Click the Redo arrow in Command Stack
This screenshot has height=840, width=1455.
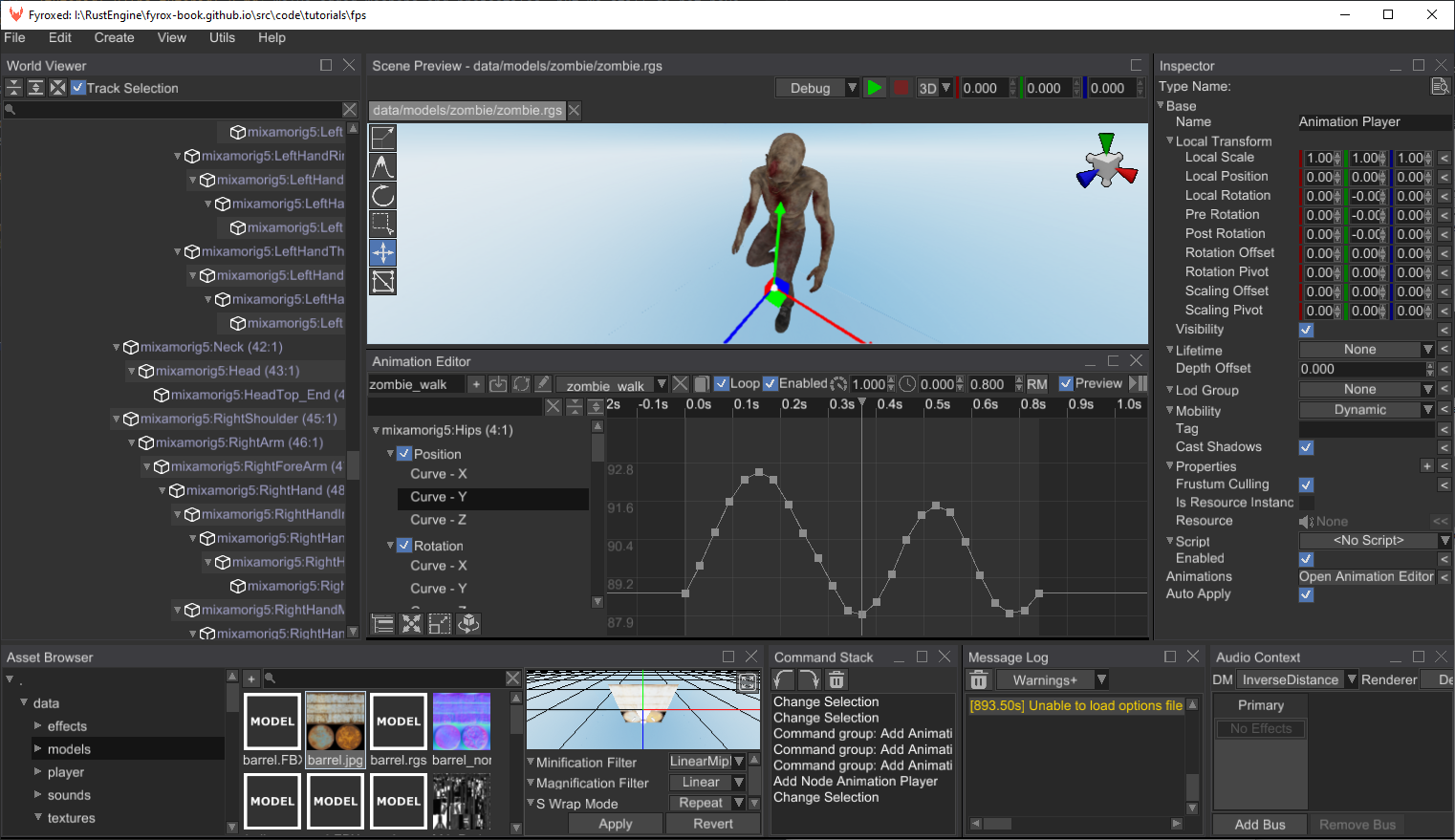click(810, 679)
